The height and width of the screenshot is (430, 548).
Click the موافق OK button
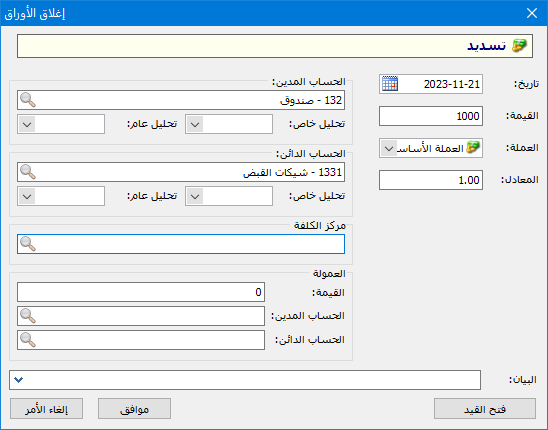[135, 409]
